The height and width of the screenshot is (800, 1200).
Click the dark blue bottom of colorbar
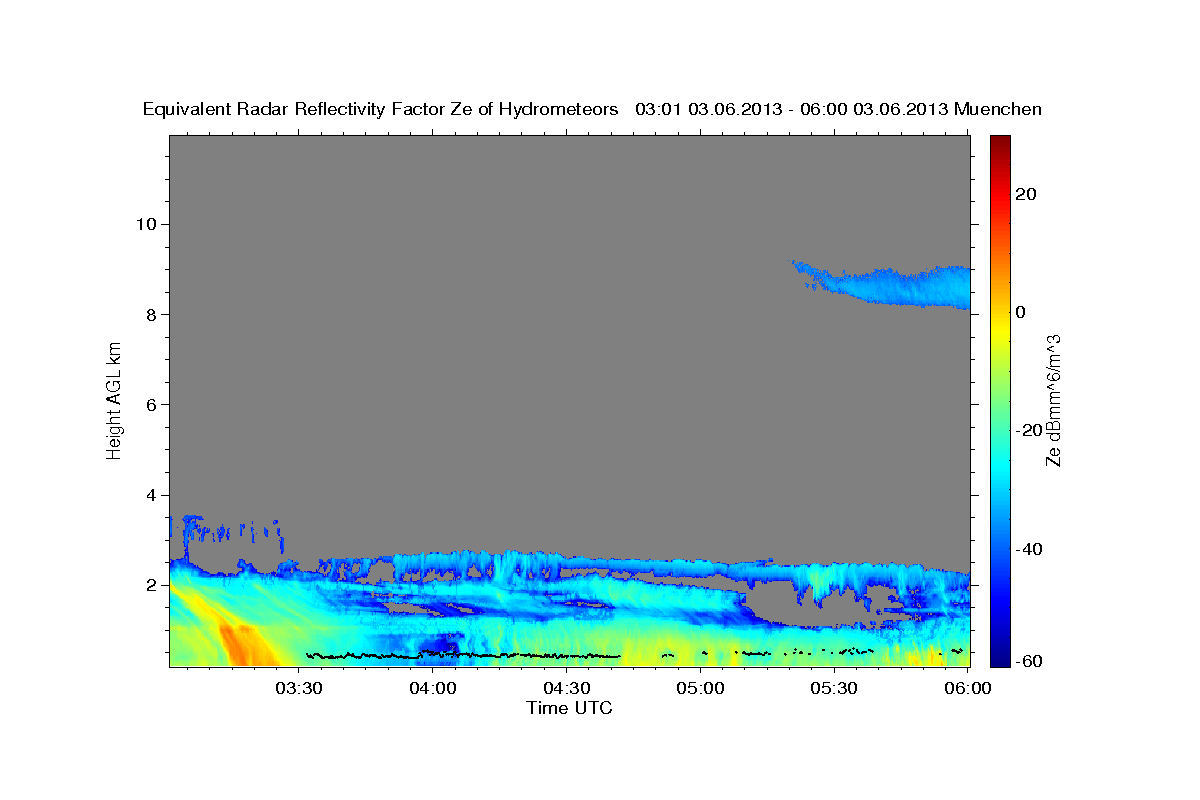[1000, 658]
